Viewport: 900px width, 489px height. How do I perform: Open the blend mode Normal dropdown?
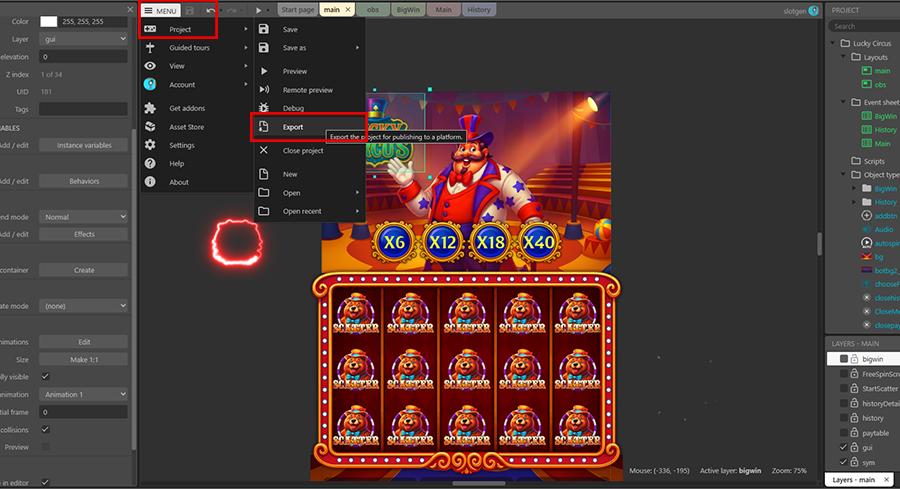coord(84,216)
